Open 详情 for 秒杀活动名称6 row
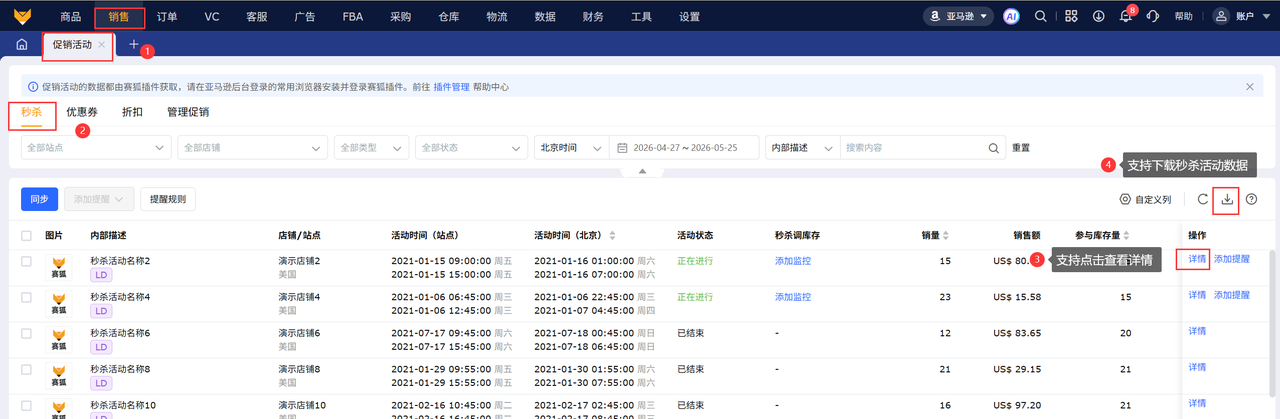The width and height of the screenshot is (1280, 419). [x=1197, y=331]
